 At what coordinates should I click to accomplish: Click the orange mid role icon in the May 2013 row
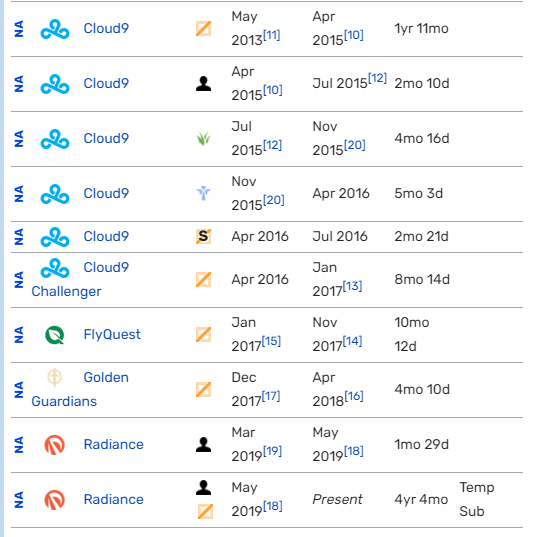[x=203, y=29]
